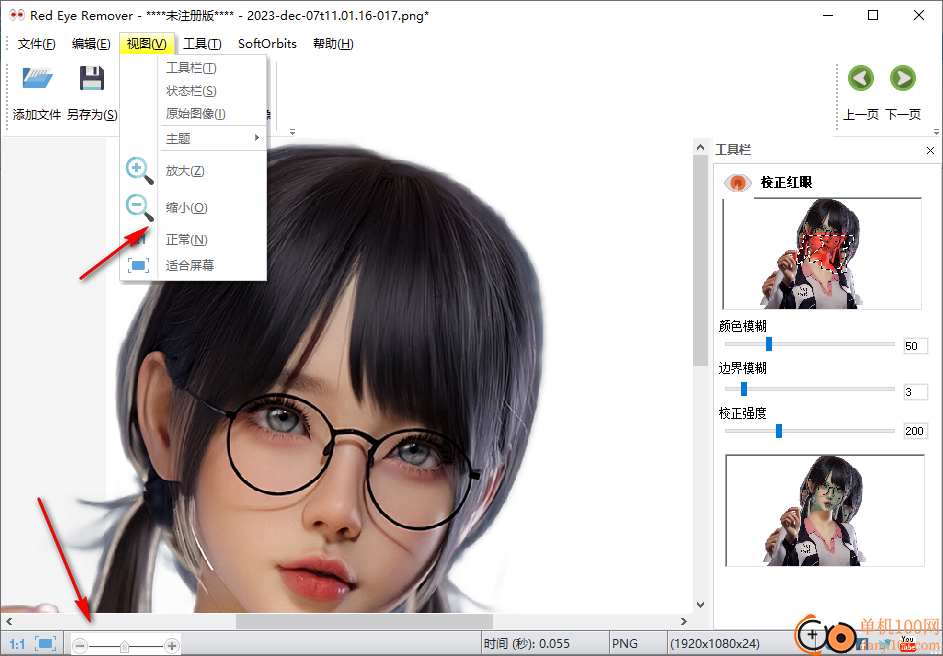Click the 添加文件 add file label
This screenshot has width=943, height=656.
point(37,115)
